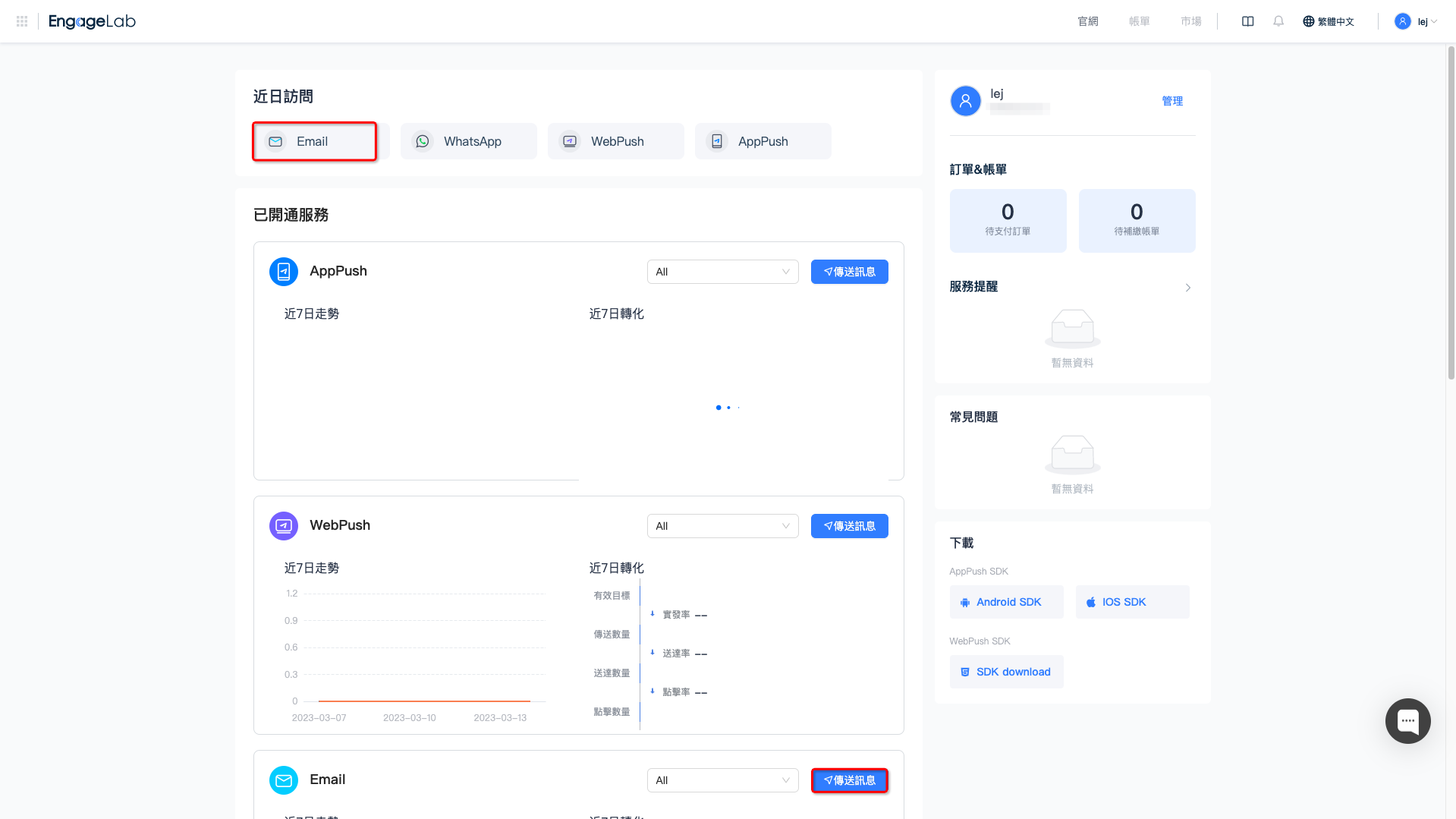
Task: Click the 送達率 label in WebPush
Action: coord(676,654)
